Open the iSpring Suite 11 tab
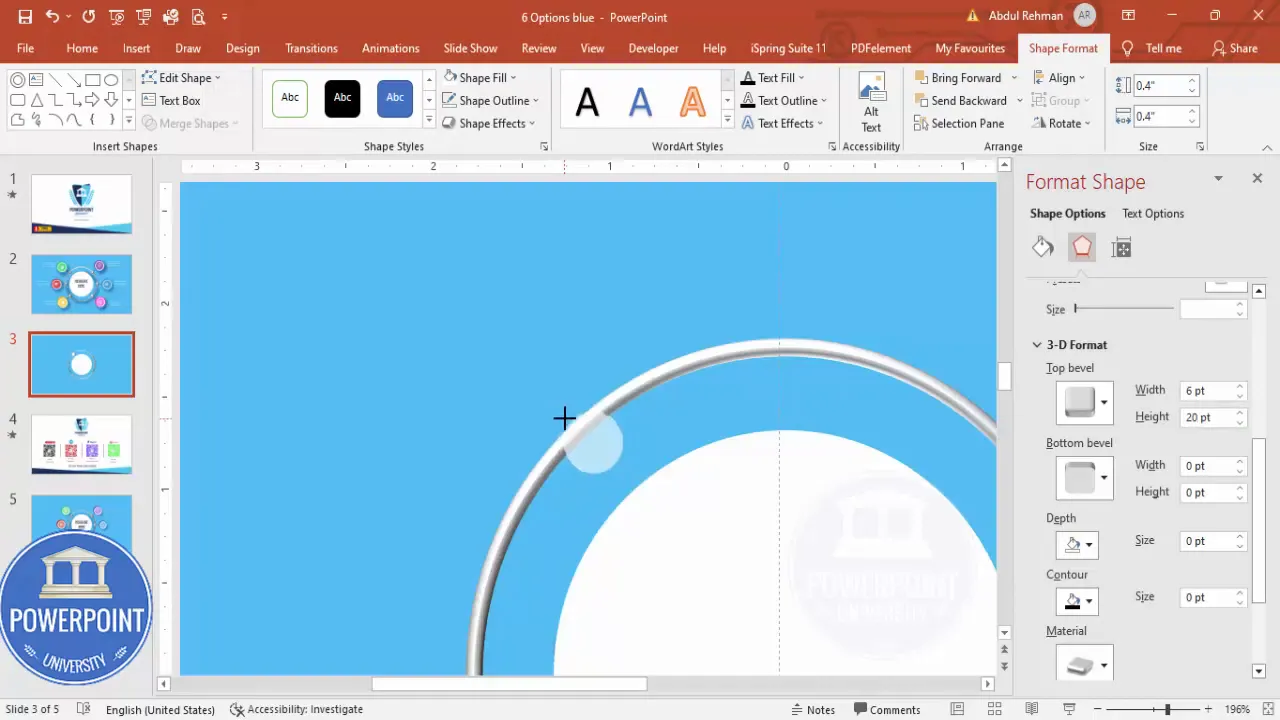This screenshot has height=720, width=1280. point(788,48)
